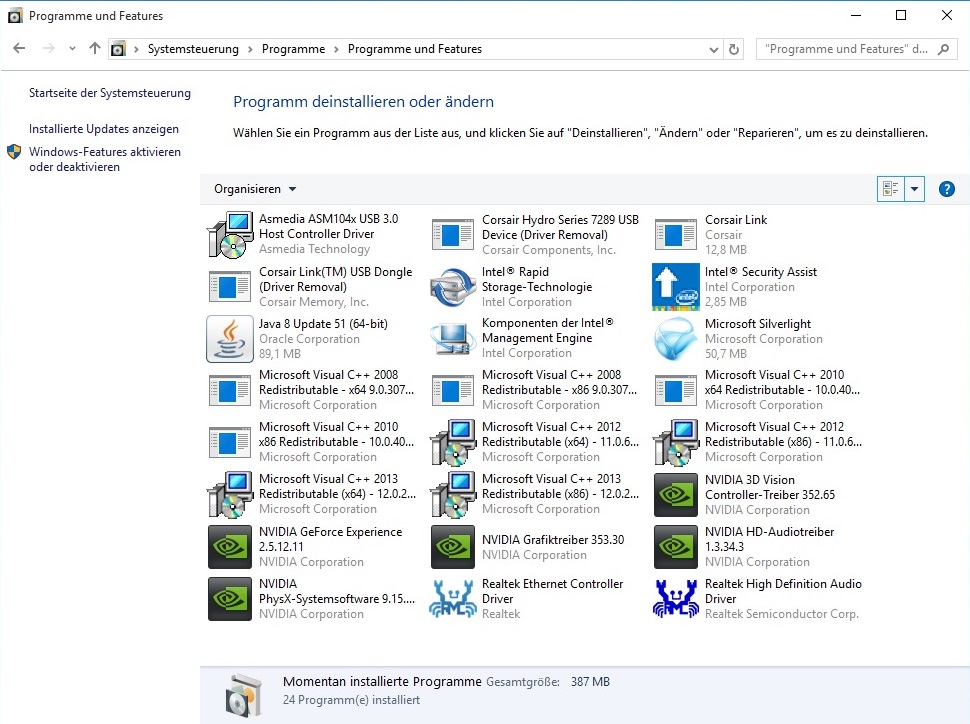970x724 pixels.
Task: Click the Asmedia ASM104x USB 3.0 driver icon
Action: coord(230,235)
